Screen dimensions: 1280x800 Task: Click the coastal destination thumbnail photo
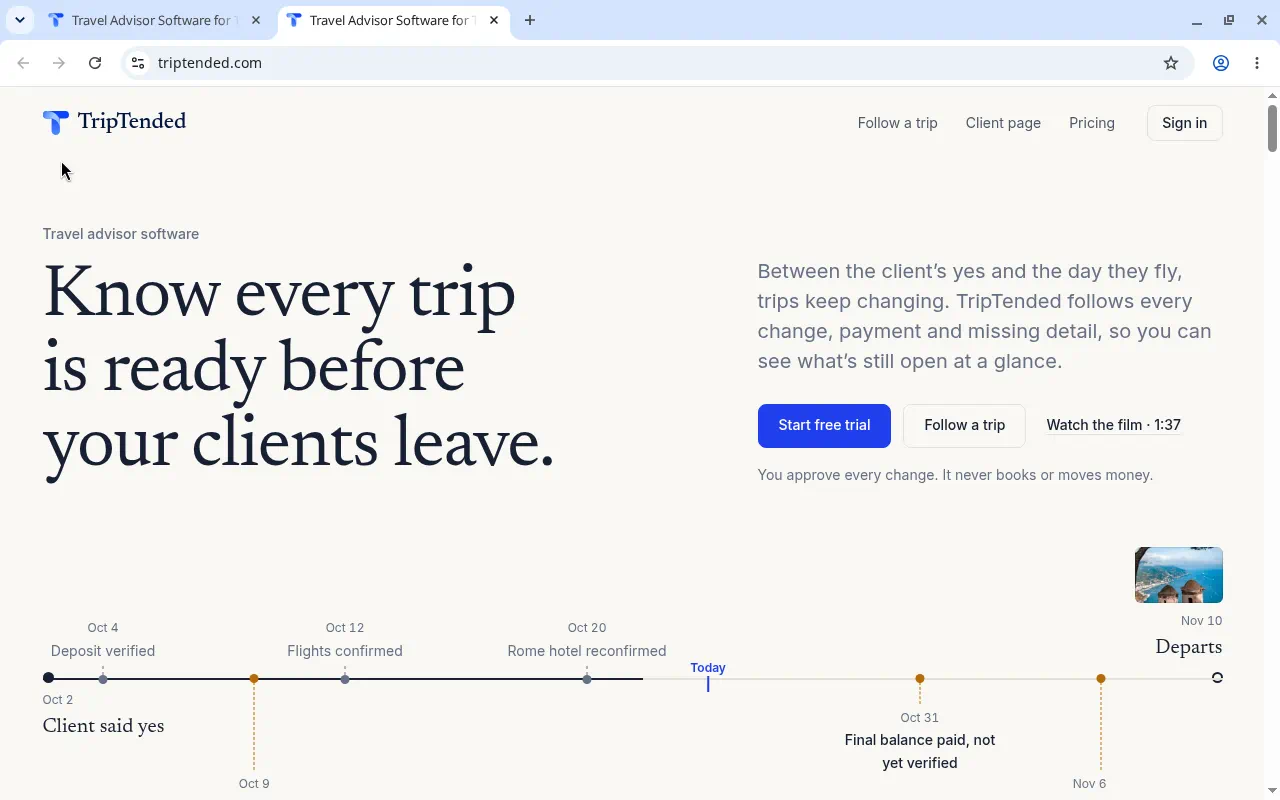[x=1178, y=575]
